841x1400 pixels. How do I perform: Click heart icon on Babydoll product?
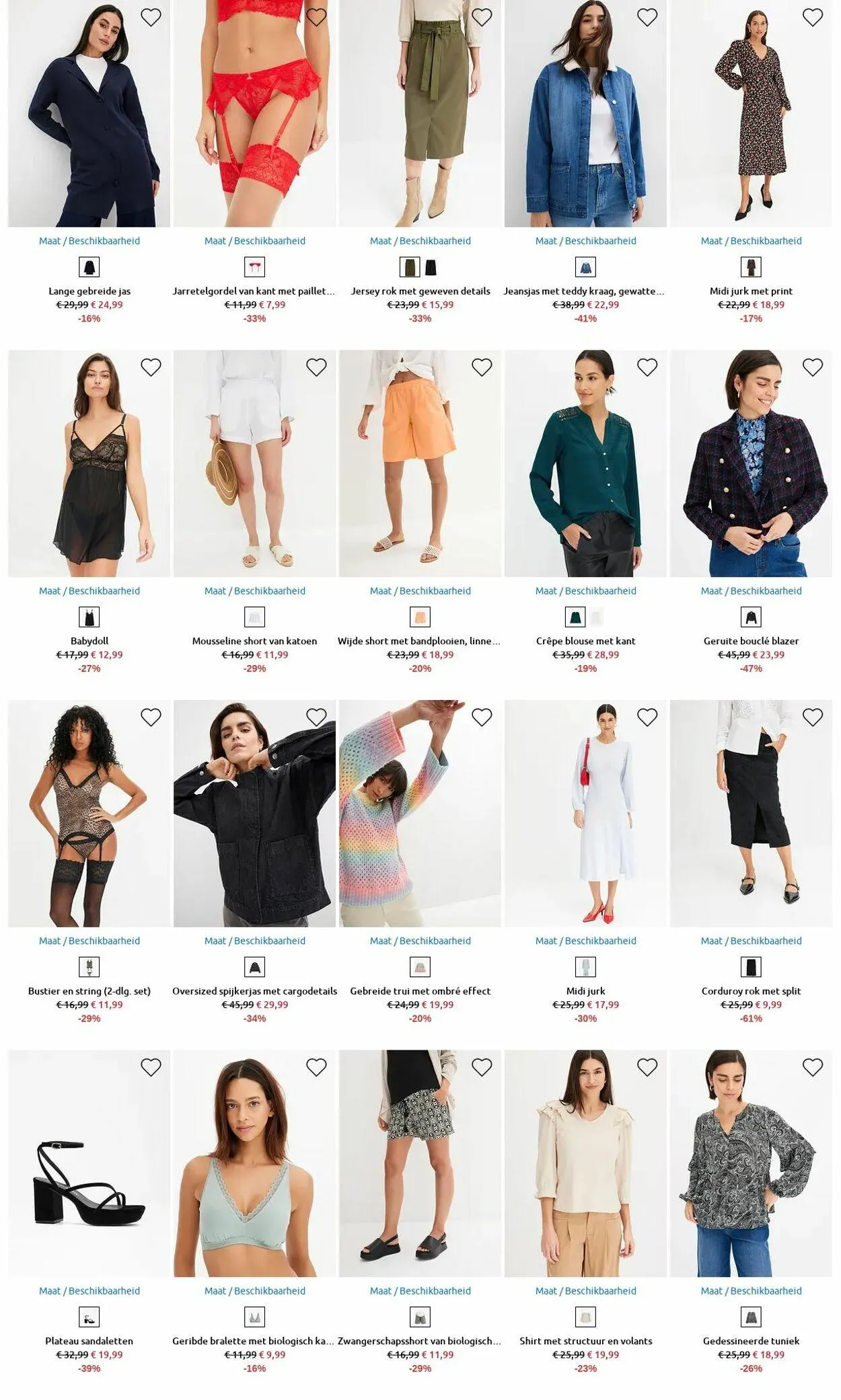coord(151,367)
